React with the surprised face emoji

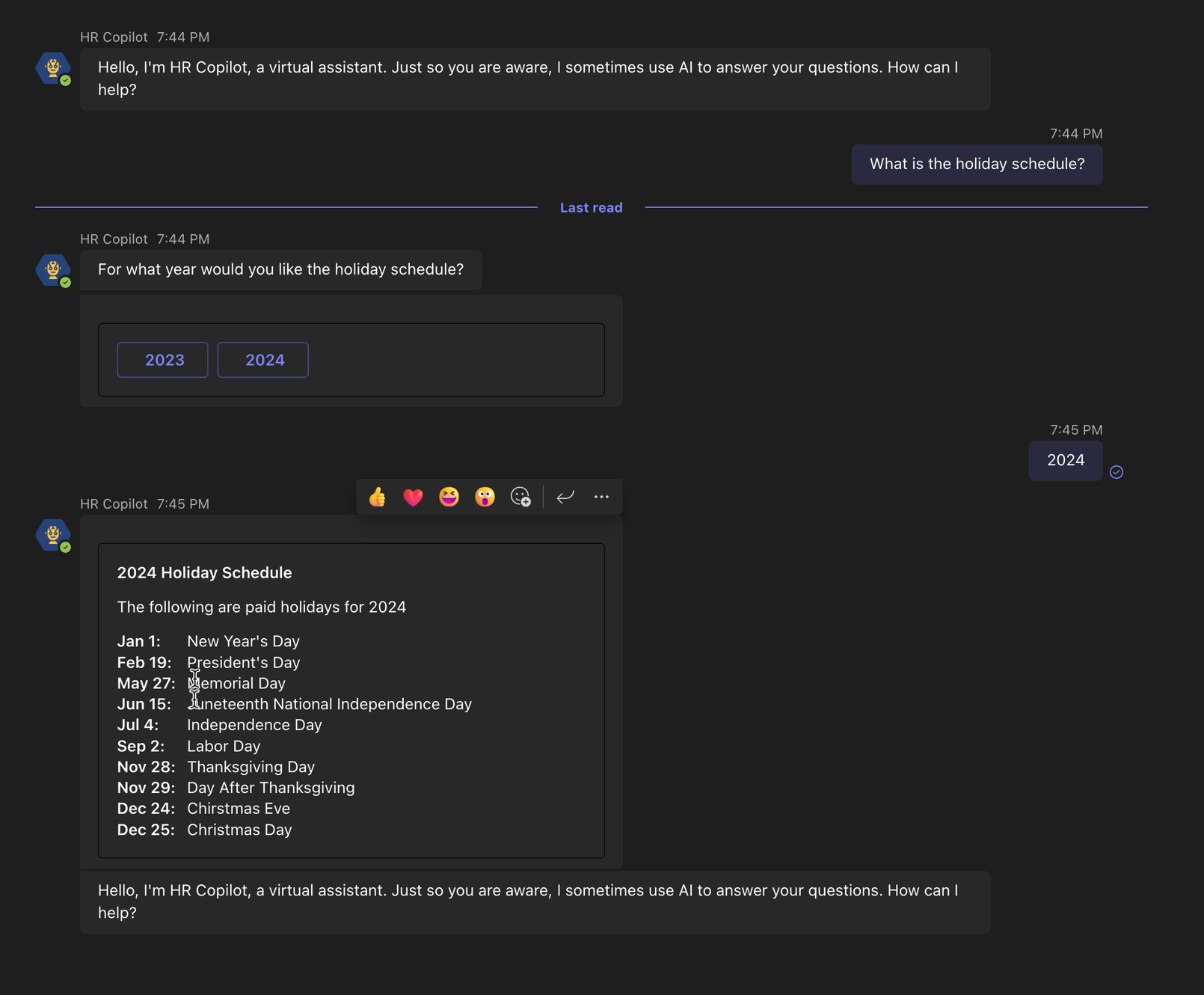(x=485, y=497)
